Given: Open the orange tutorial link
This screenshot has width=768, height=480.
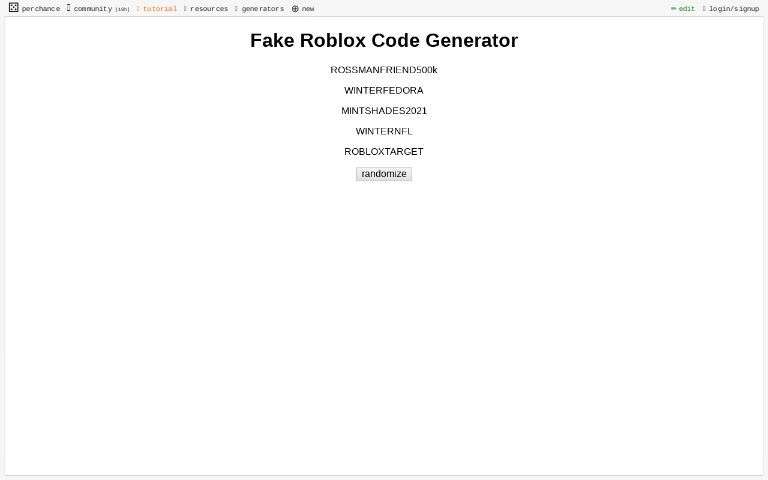Looking at the screenshot, I should coord(160,9).
